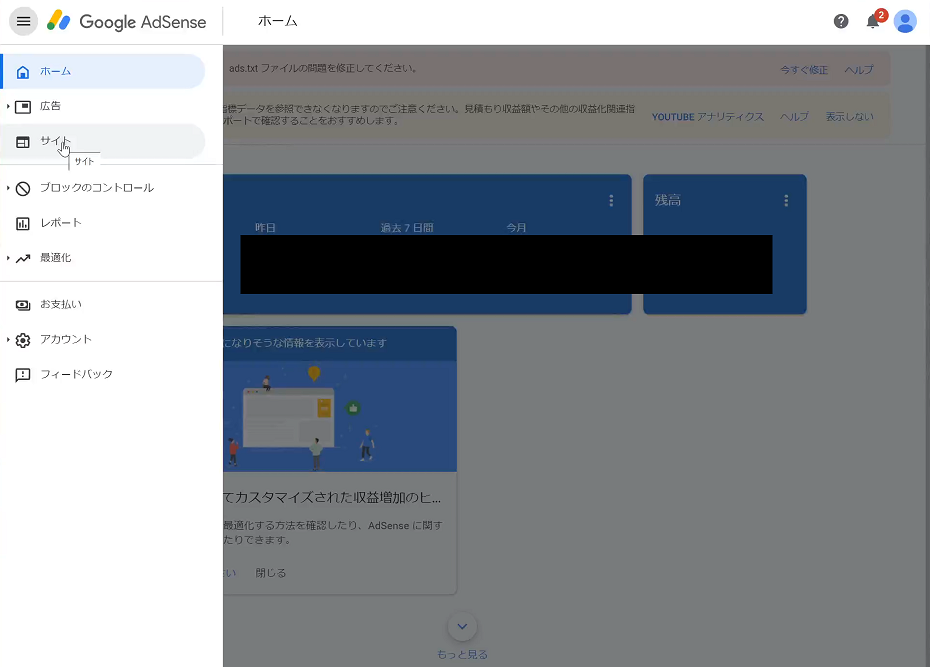Open the 残高 card three-dot menu
This screenshot has height=667, width=930.
pyautogui.click(x=786, y=200)
